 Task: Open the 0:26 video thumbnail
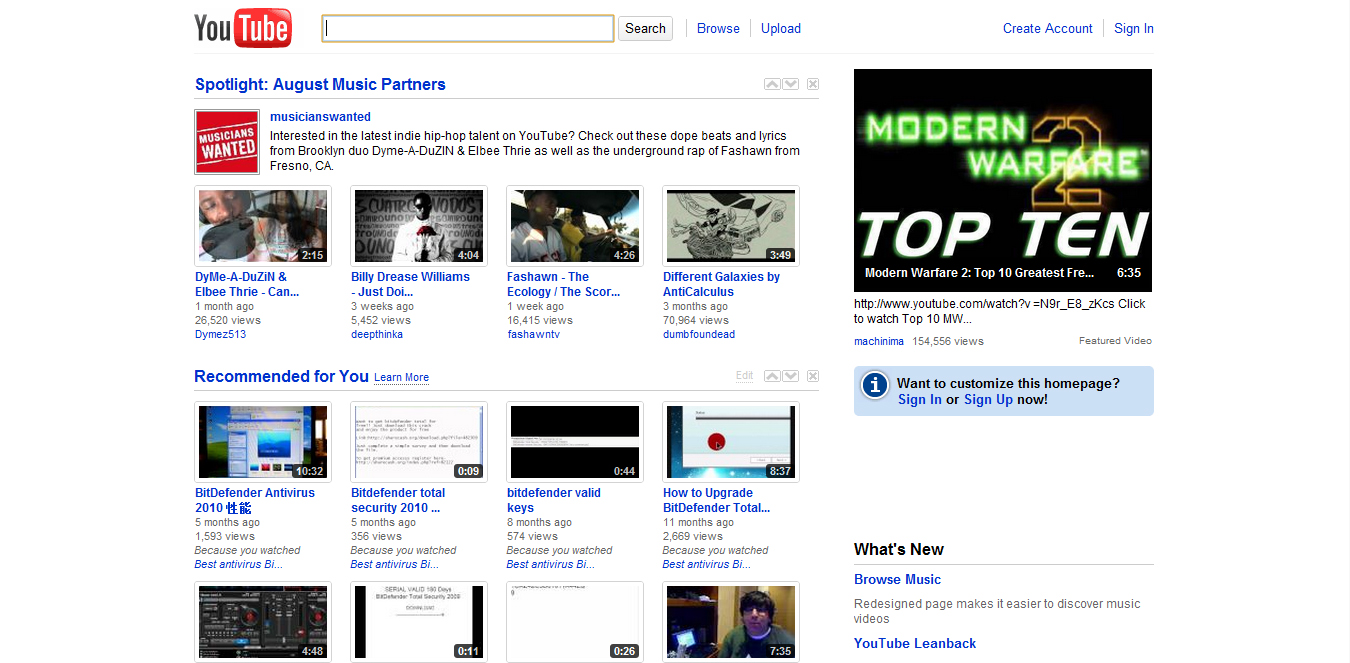pos(575,622)
